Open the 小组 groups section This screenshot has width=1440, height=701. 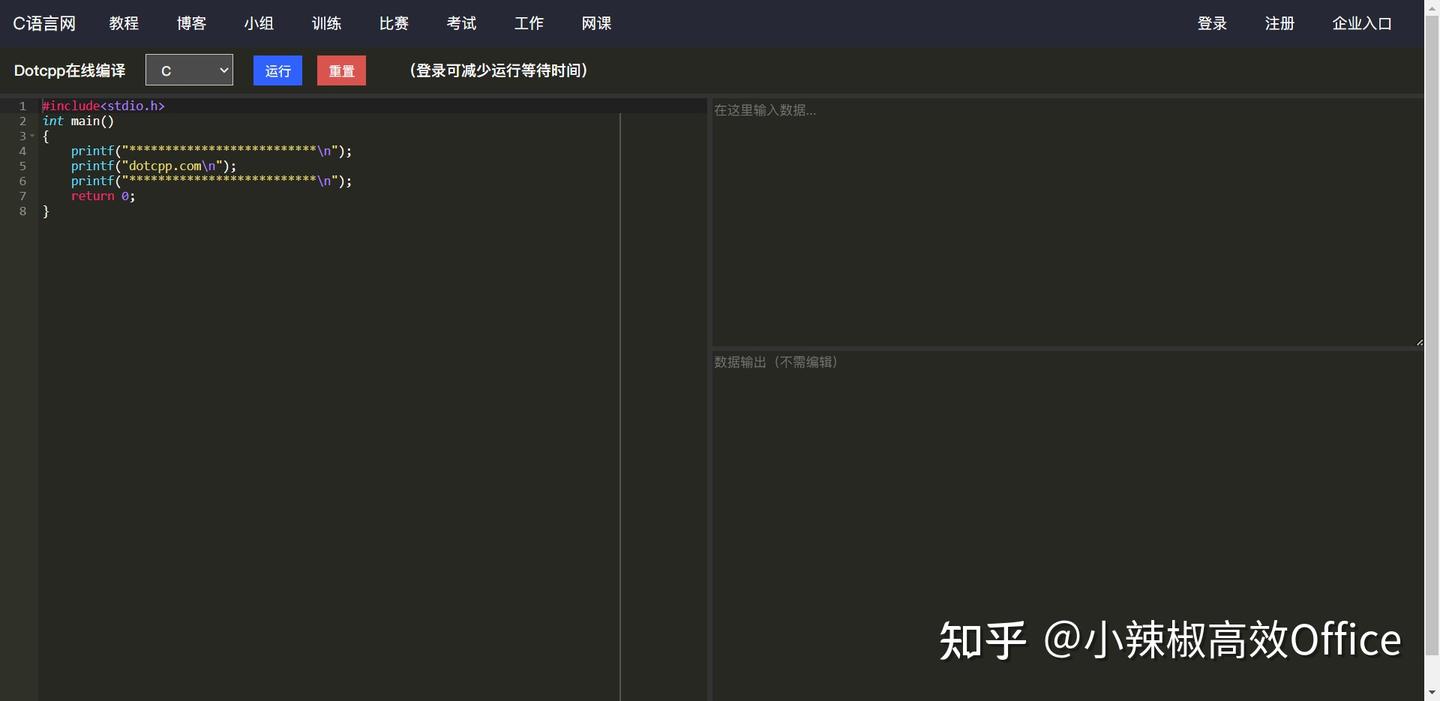point(258,23)
